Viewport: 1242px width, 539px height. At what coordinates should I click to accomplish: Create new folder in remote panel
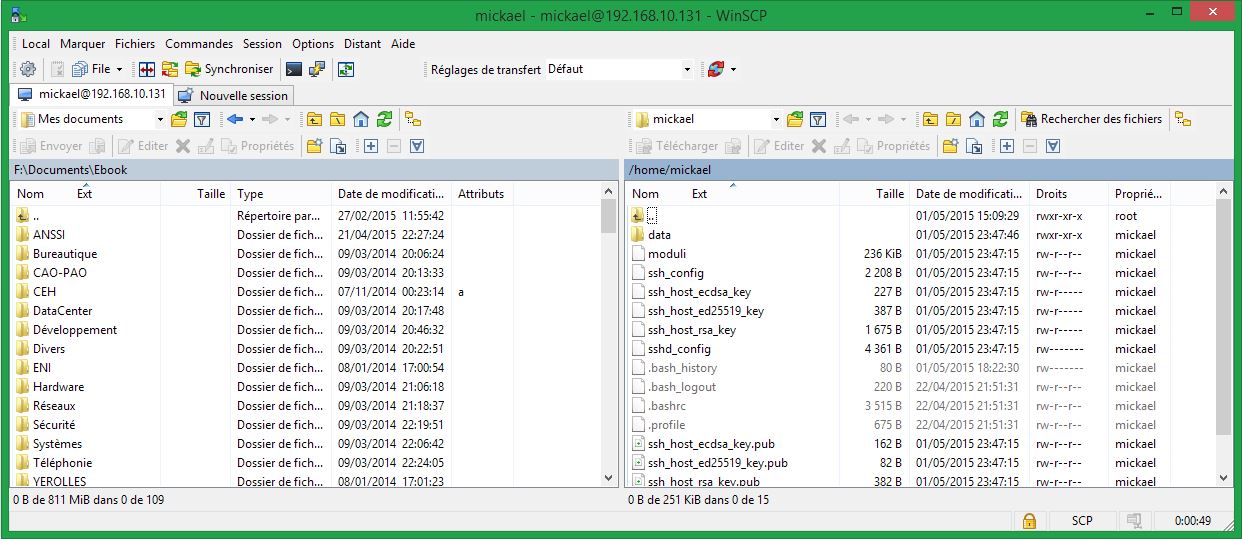click(950, 146)
